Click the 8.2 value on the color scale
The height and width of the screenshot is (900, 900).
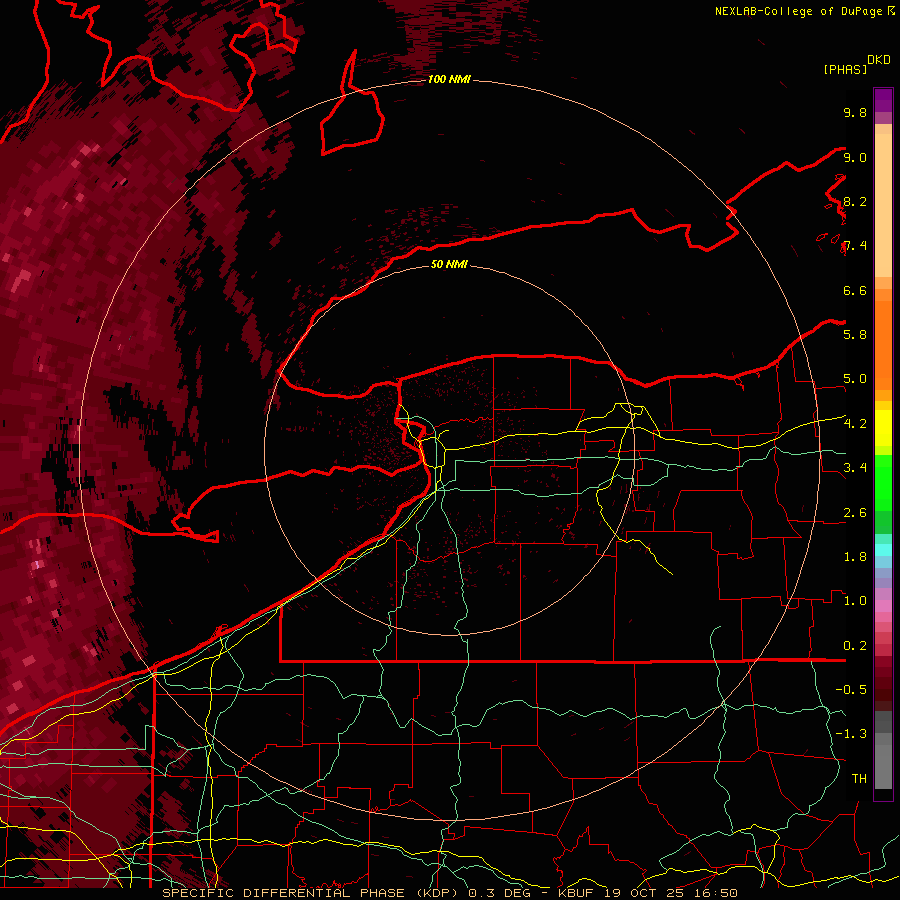855,202
